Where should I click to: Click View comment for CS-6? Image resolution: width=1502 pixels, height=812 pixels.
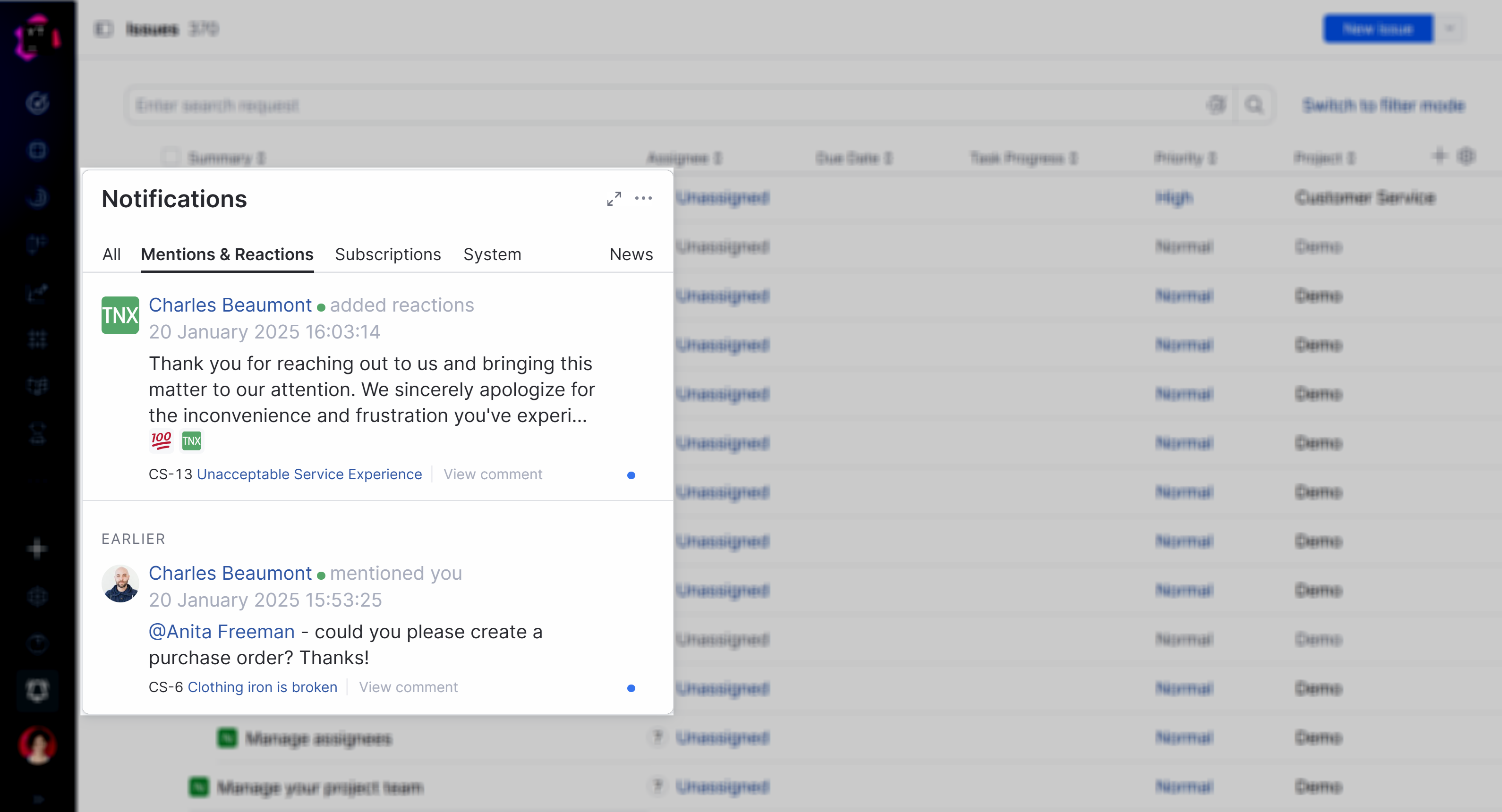click(x=408, y=687)
